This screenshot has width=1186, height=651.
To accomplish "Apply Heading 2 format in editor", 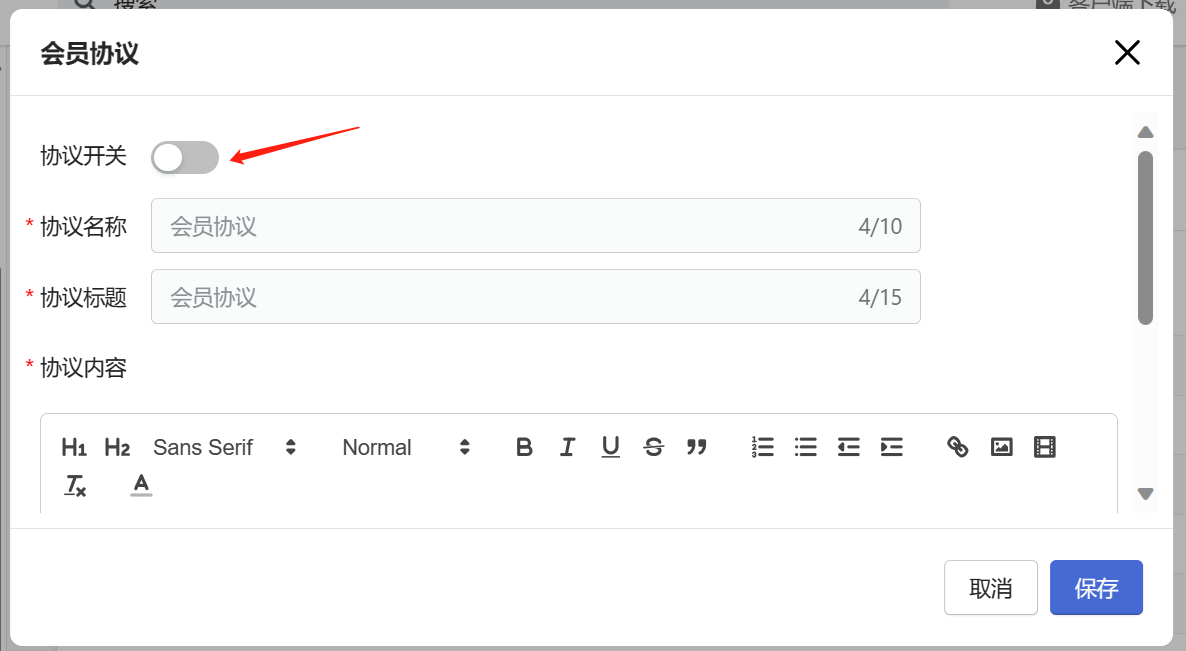I will (117, 448).
